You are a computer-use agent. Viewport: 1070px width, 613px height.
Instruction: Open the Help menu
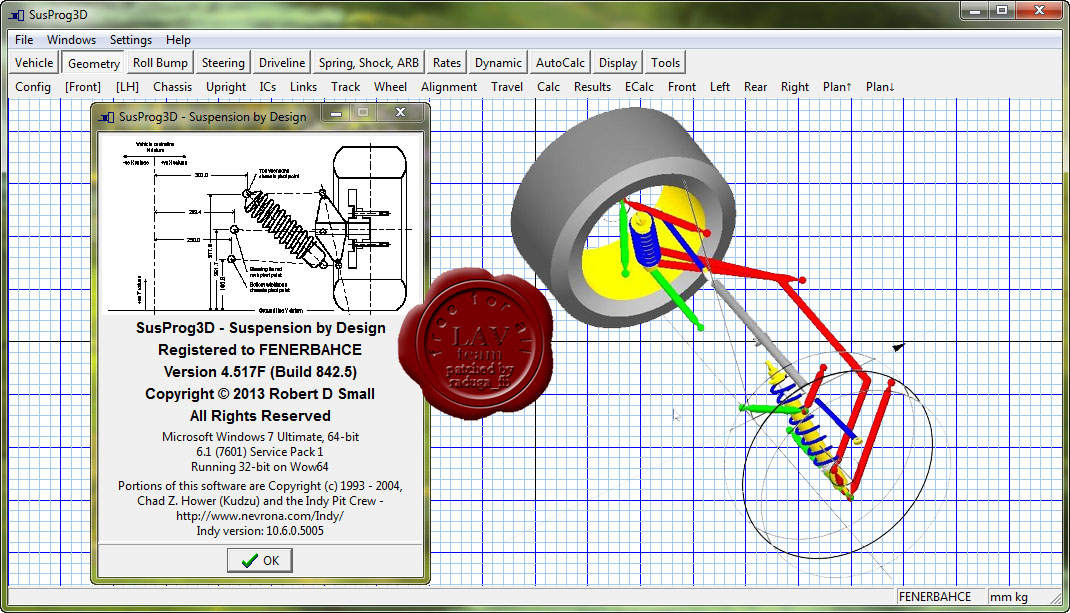(x=178, y=40)
